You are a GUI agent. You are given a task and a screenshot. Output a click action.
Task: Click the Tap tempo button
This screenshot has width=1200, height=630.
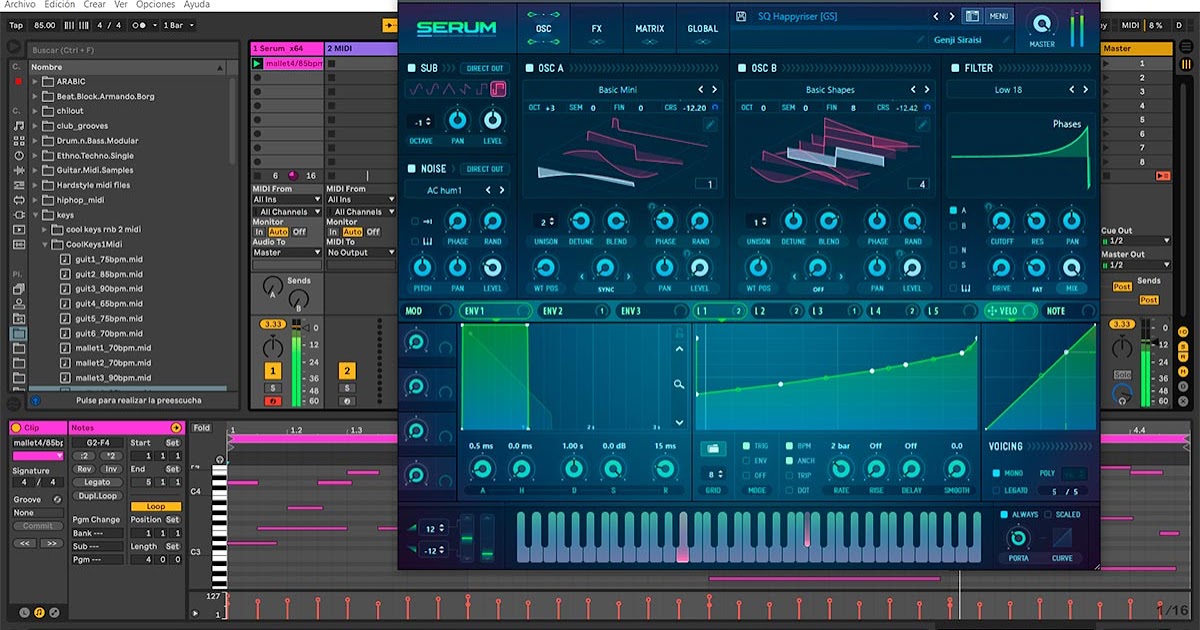[x=17, y=24]
